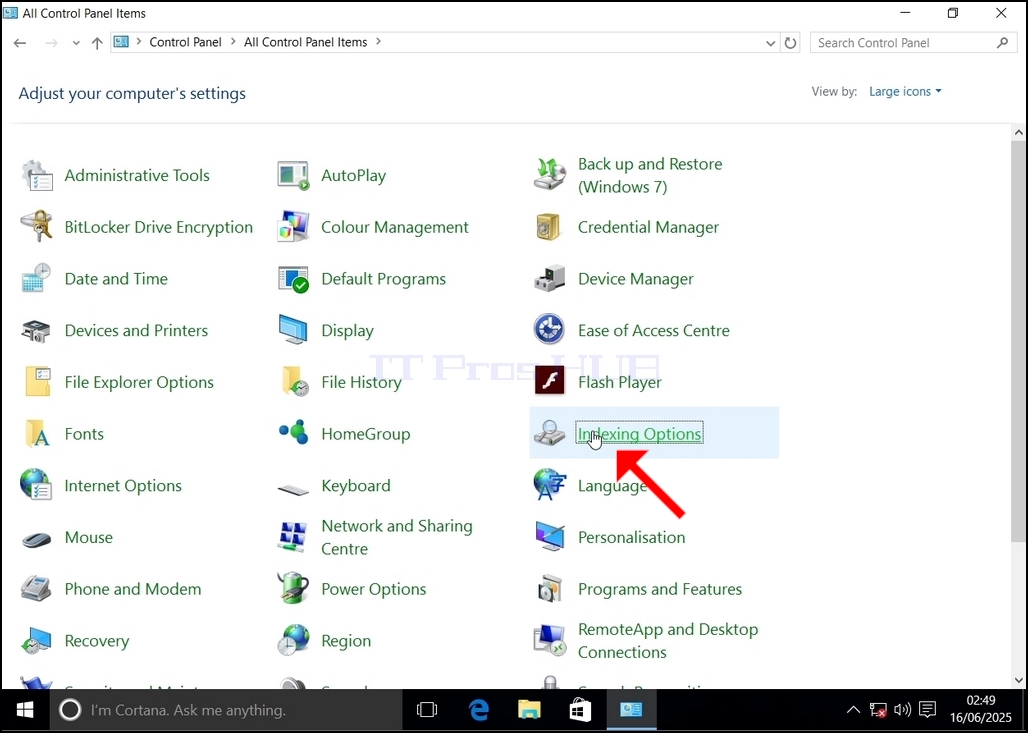Viewport: 1028px width, 733px height.
Task: Click the Network and Sharing Centre icon
Action: pos(293,537)
